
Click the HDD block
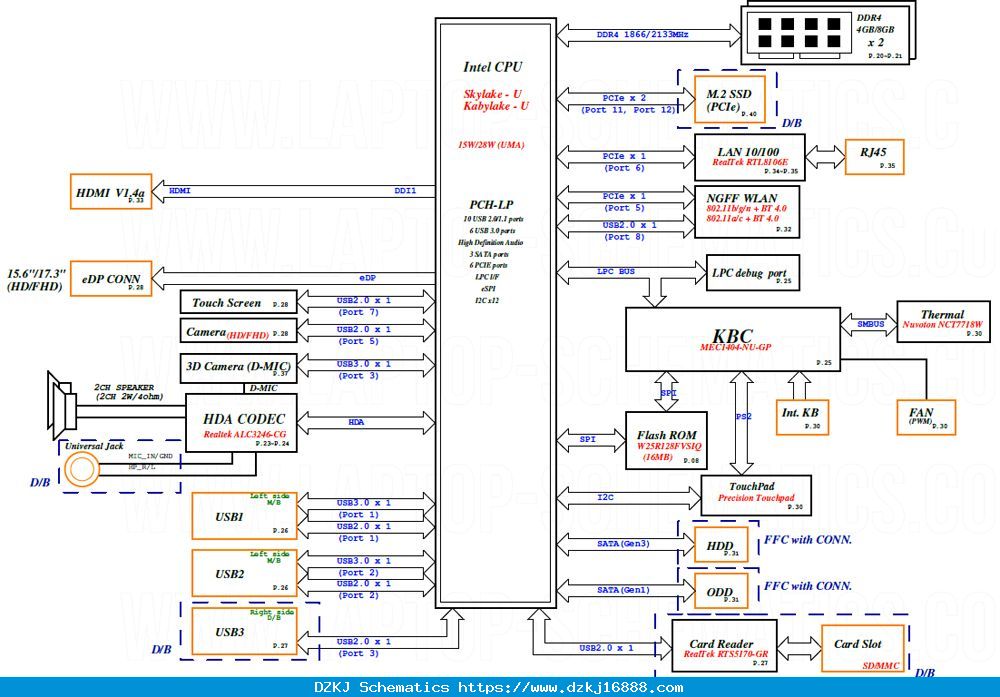(x=721, y=545)
